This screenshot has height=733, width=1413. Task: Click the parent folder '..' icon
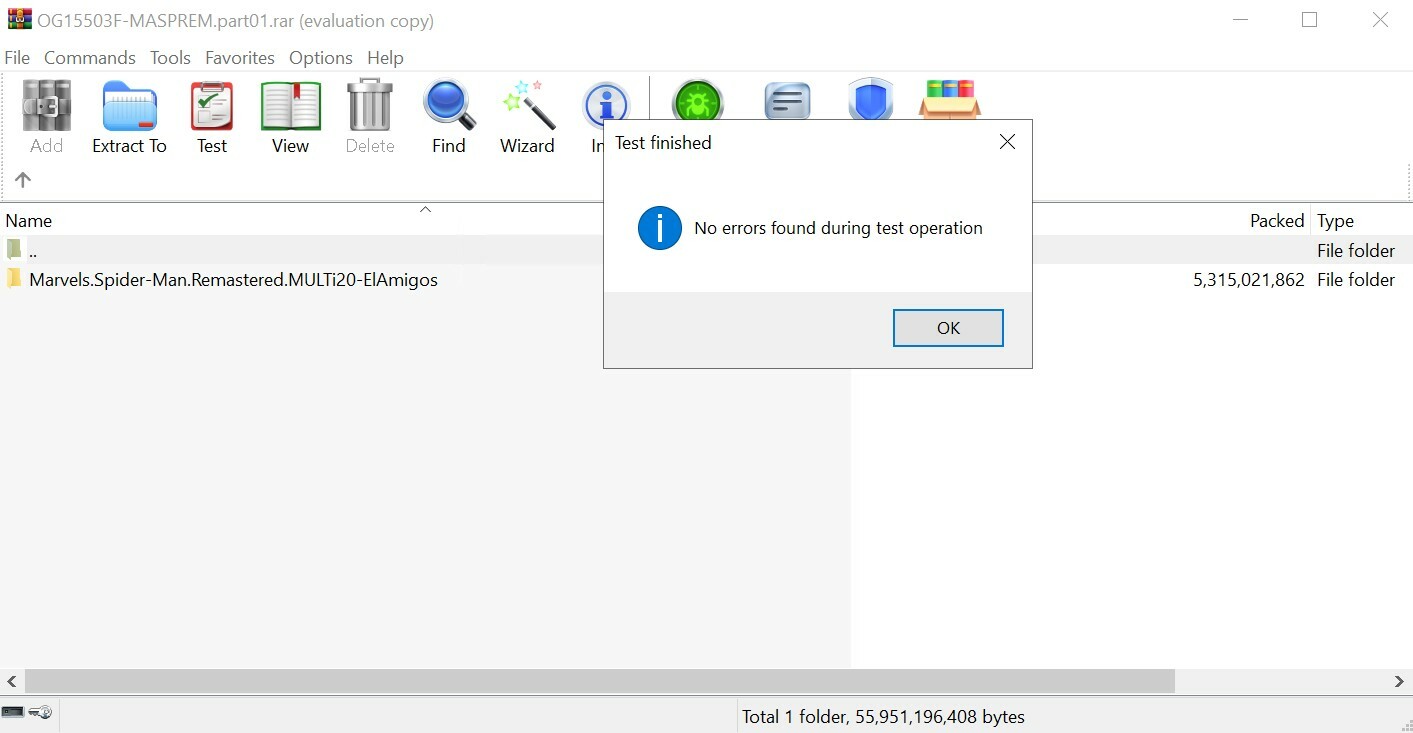(14, 249)
